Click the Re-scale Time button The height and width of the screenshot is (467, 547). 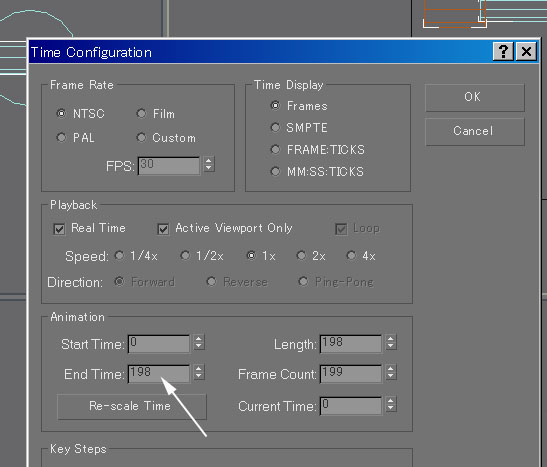[x=132, y=406]
